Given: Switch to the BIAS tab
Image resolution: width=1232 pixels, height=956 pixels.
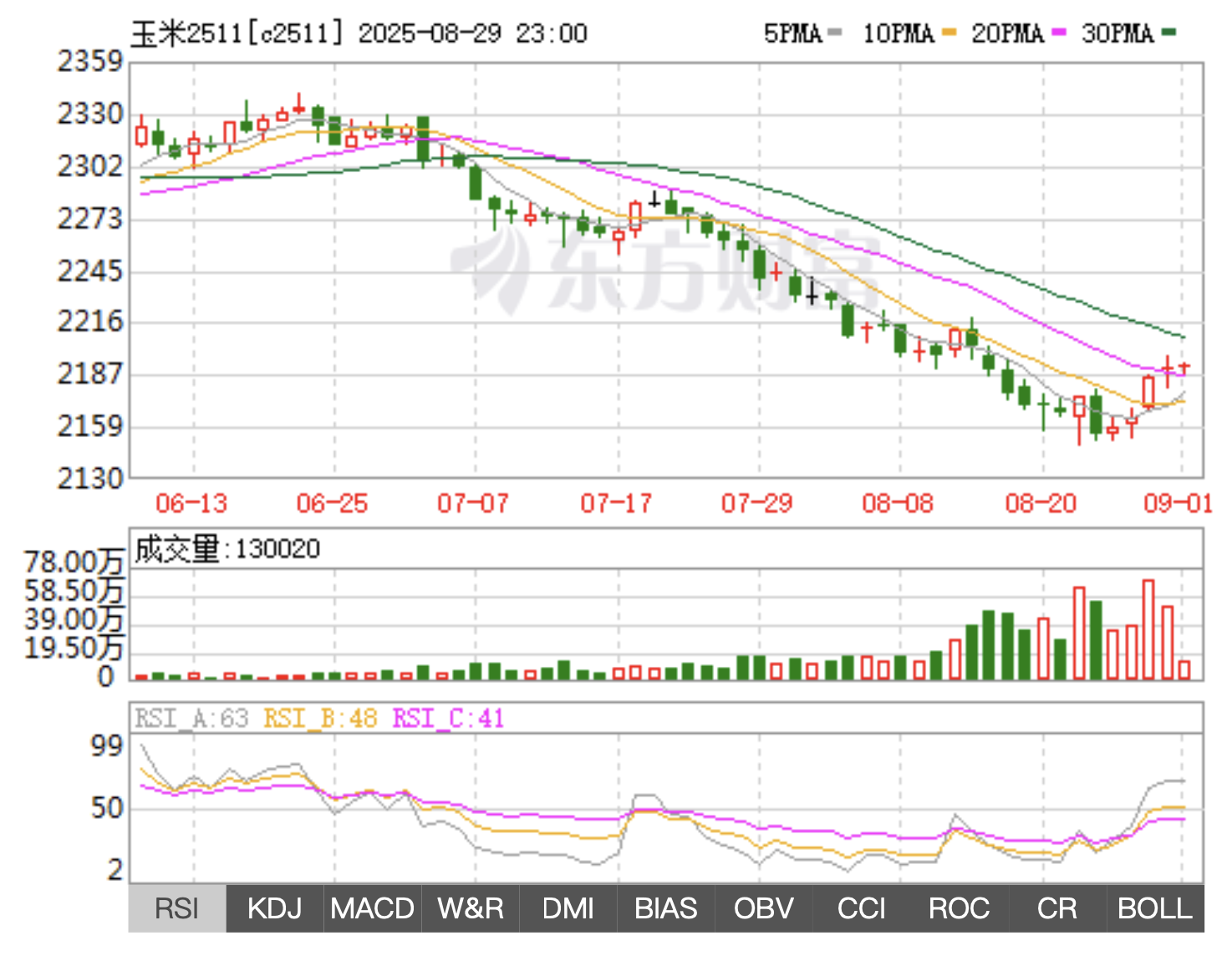Looking at the screenshot, I should tap(665, 909).
